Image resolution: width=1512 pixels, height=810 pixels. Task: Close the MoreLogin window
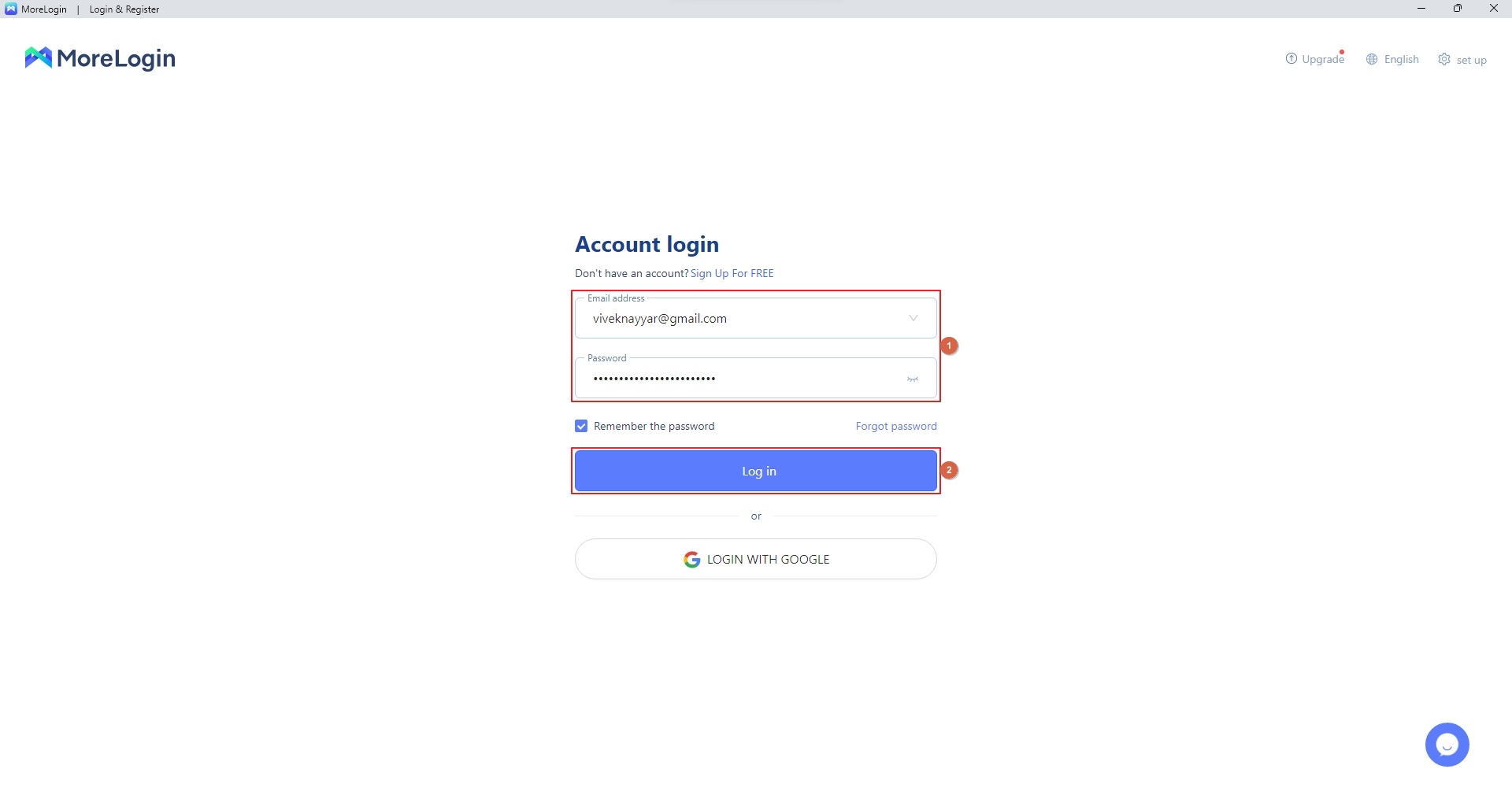pyautogui.click(x=1494, y=9)
